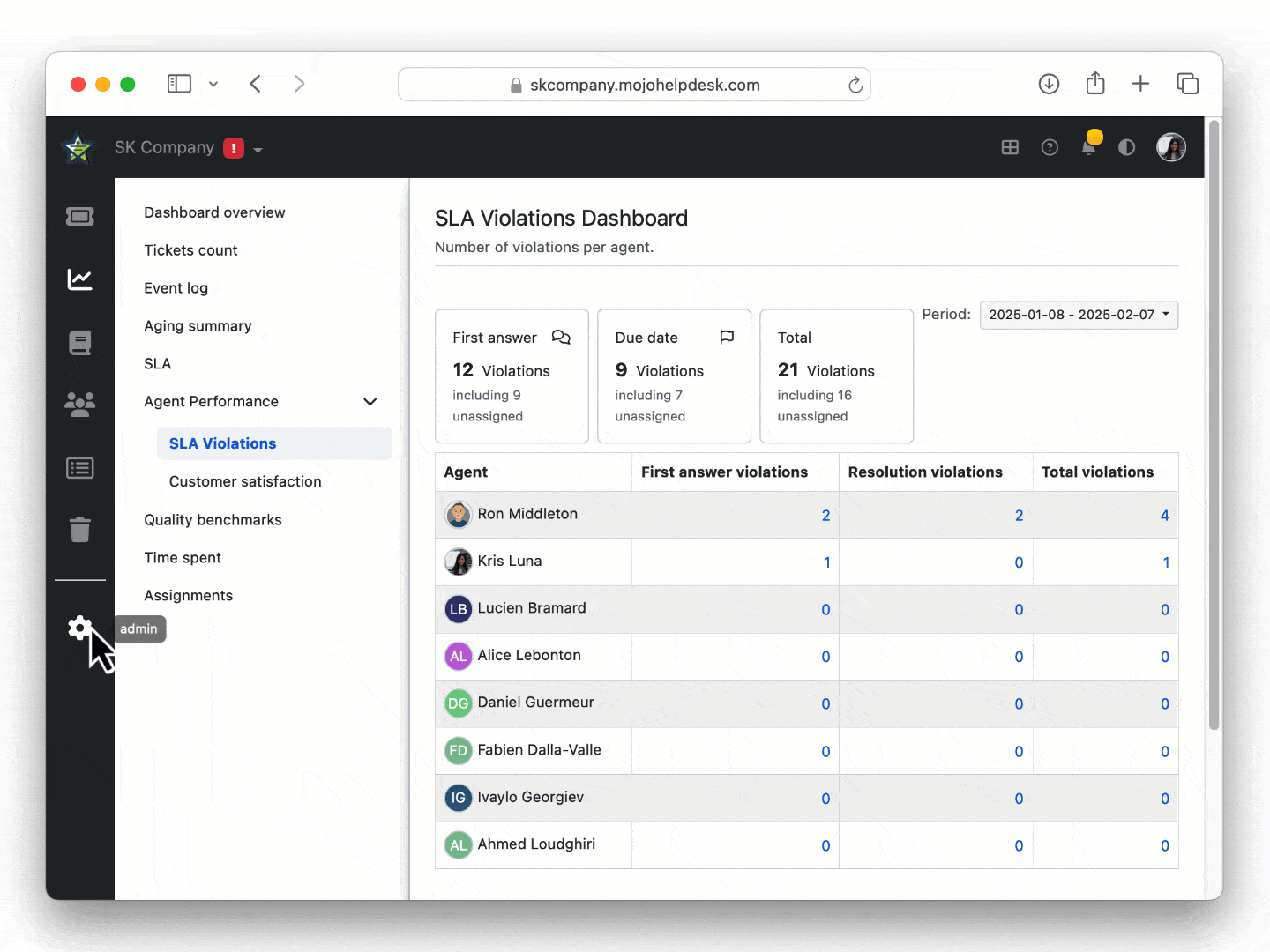Open the user profile avatar in header
The image size is (1270, 952).
coord(1171,147)
